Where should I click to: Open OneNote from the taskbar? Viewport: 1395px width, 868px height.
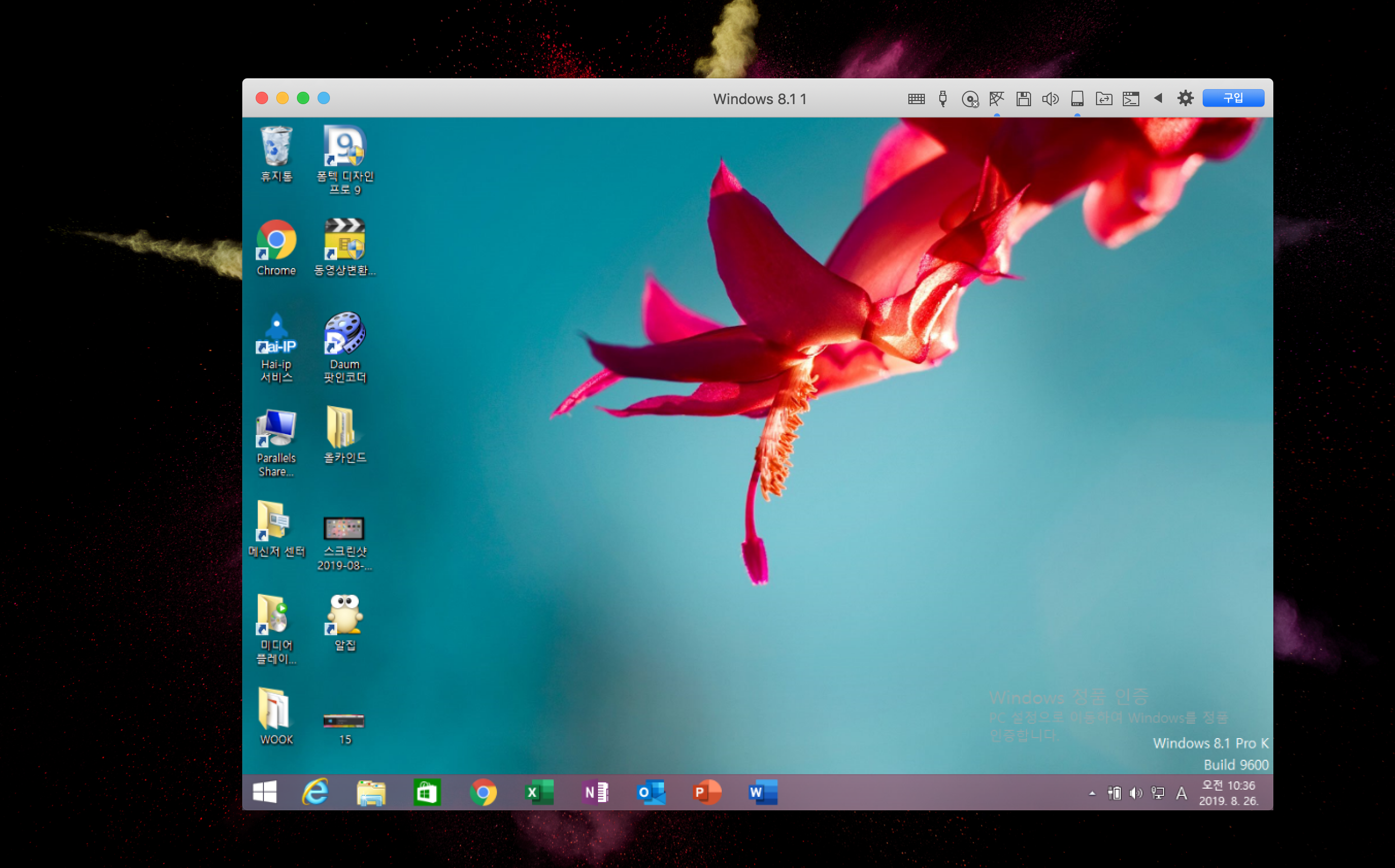click(595, 792)
